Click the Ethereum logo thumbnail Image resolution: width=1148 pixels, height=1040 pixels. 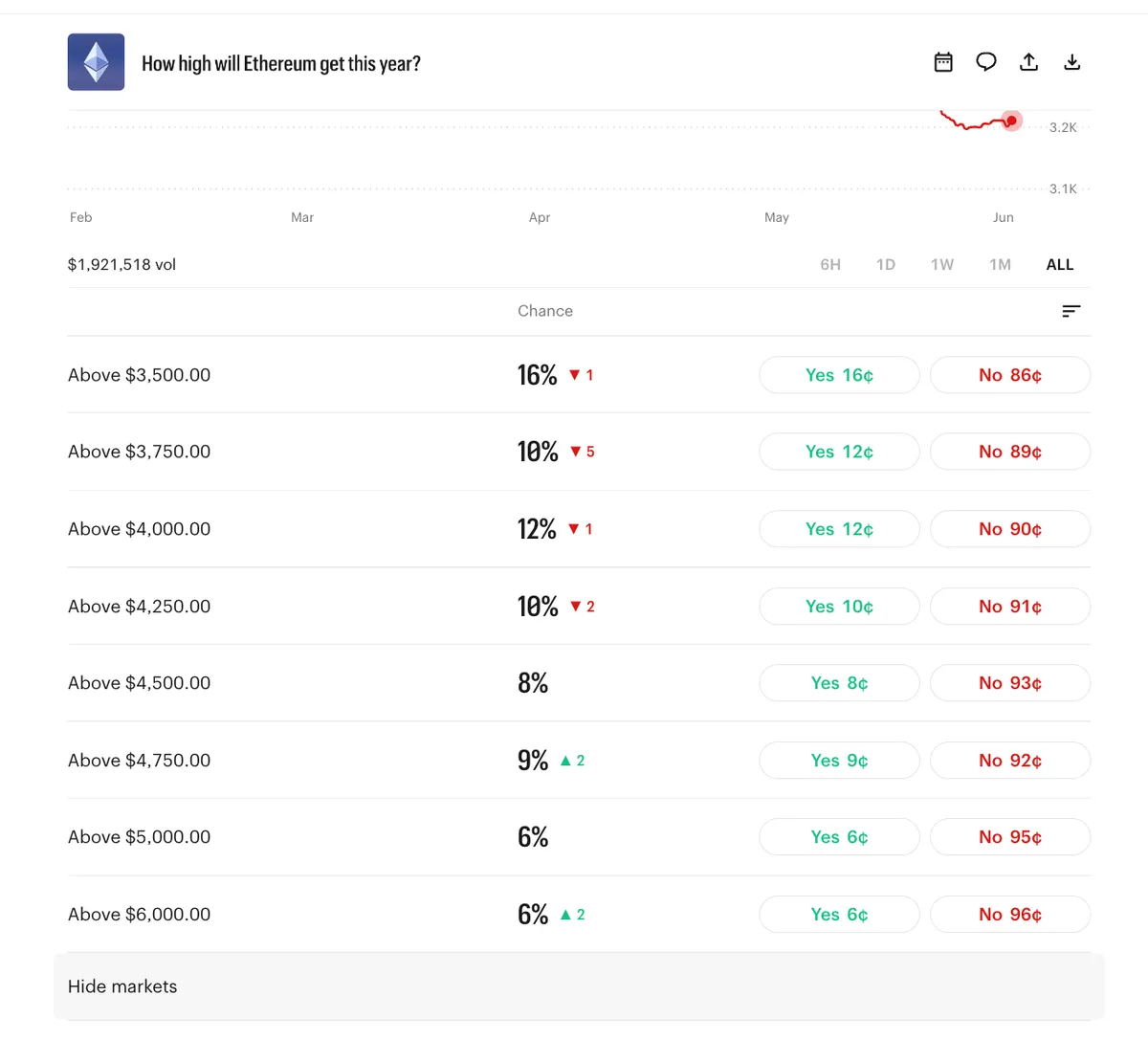point(96,62)
